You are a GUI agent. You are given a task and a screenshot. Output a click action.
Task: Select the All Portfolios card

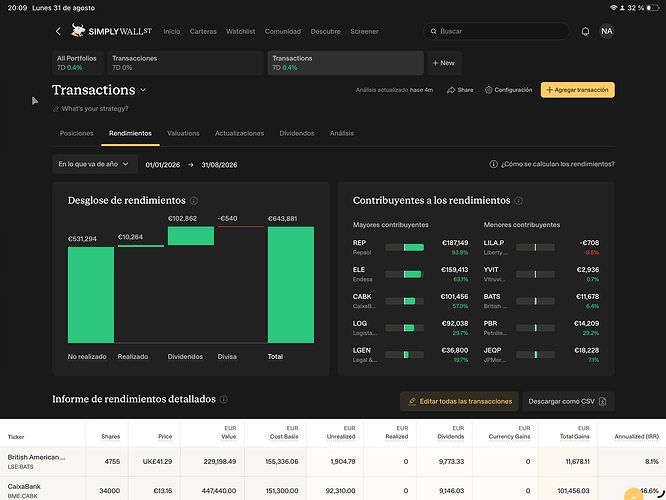tap(77, 63)
